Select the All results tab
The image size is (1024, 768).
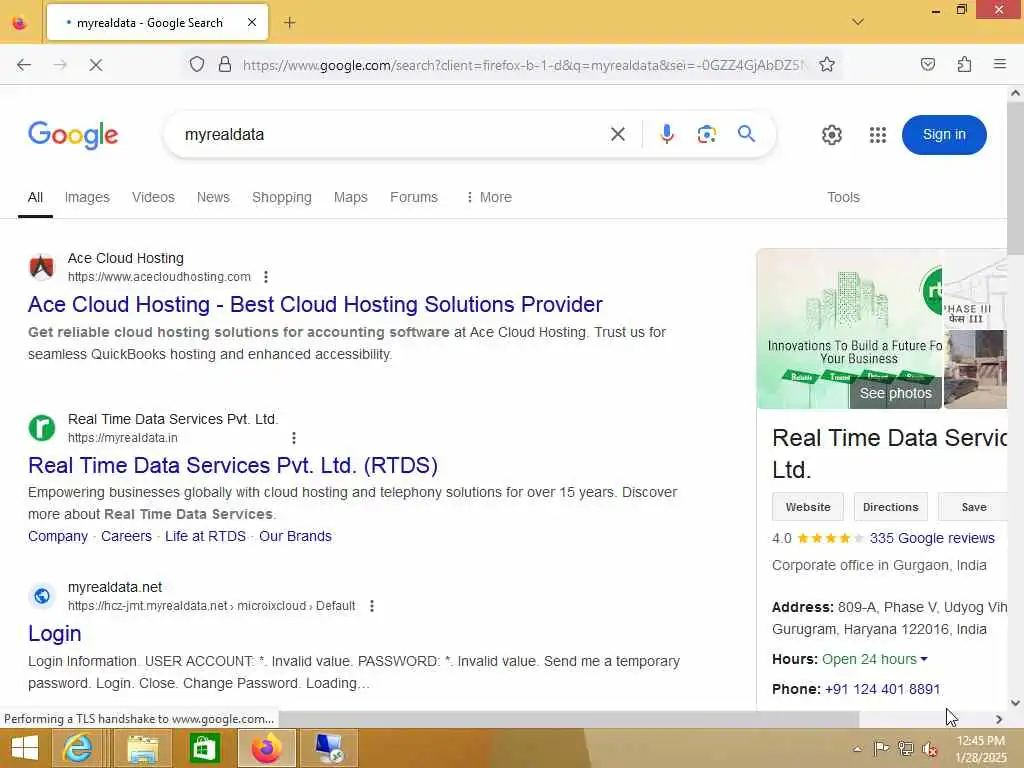[x=35, y=197]
